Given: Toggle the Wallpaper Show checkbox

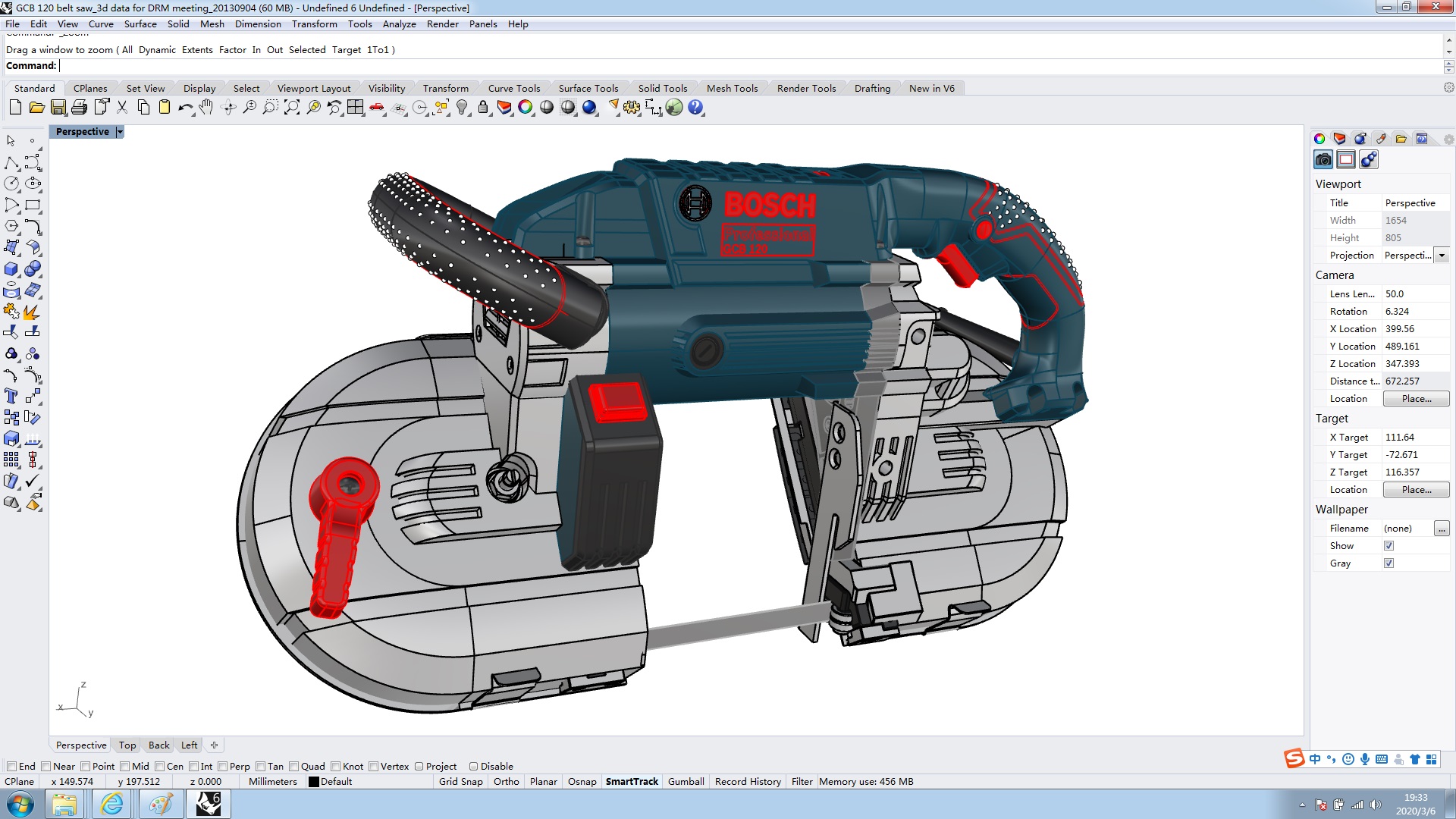Looking at the screenshot, I should coord(1389,546).
